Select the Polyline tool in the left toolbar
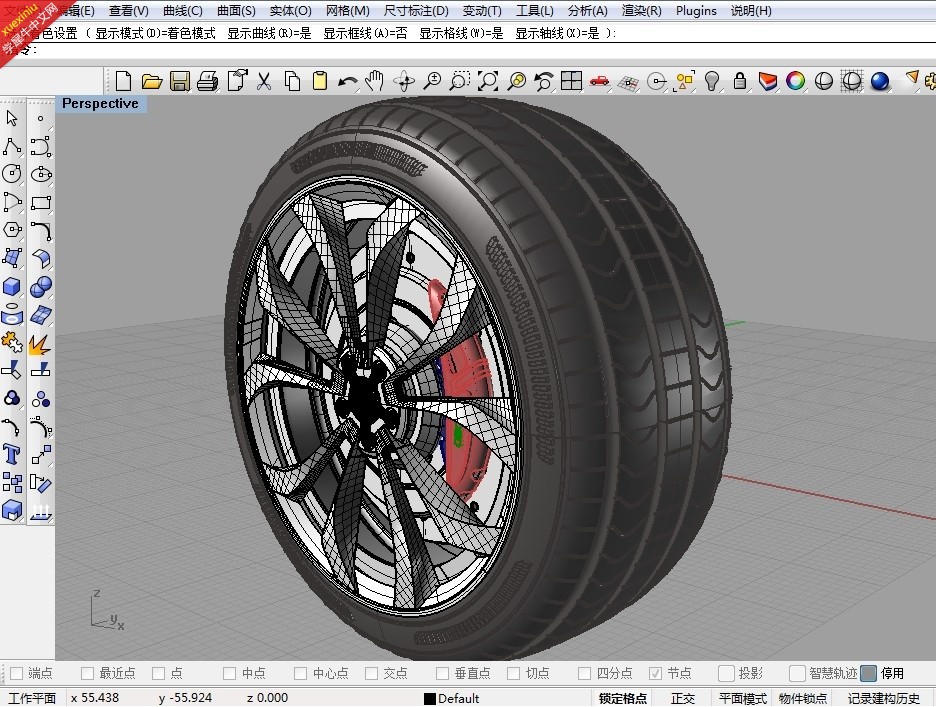This screenshot has width=936, height=707. click(12, 146)
